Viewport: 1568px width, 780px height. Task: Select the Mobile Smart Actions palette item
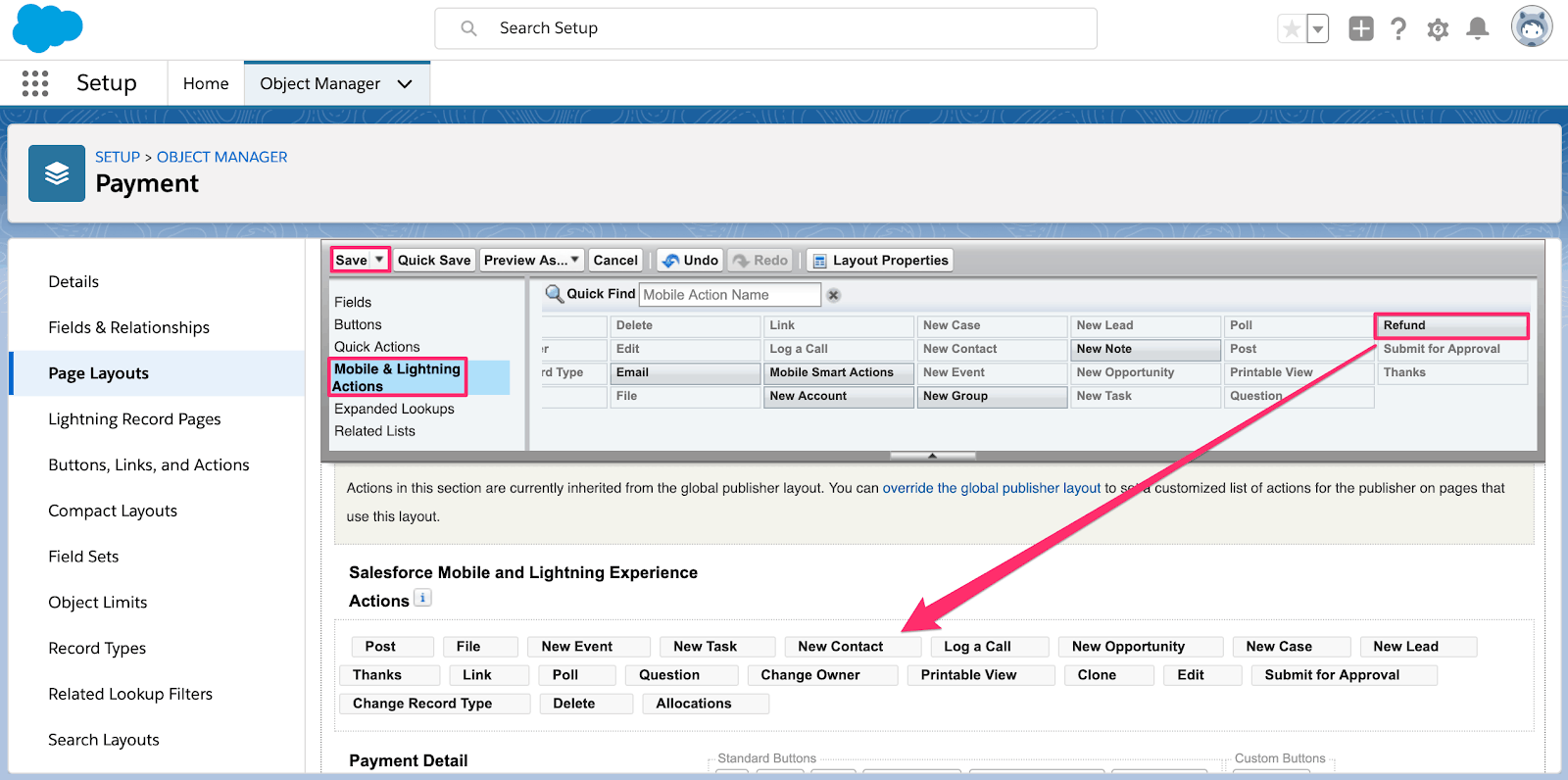click(839, 372)
